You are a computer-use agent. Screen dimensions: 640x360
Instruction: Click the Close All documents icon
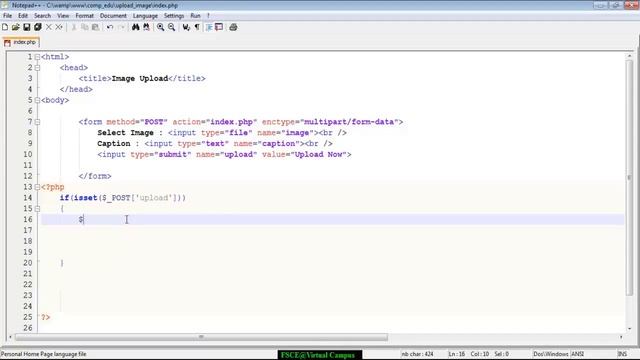pyautogui.click(x=59, y=27)
